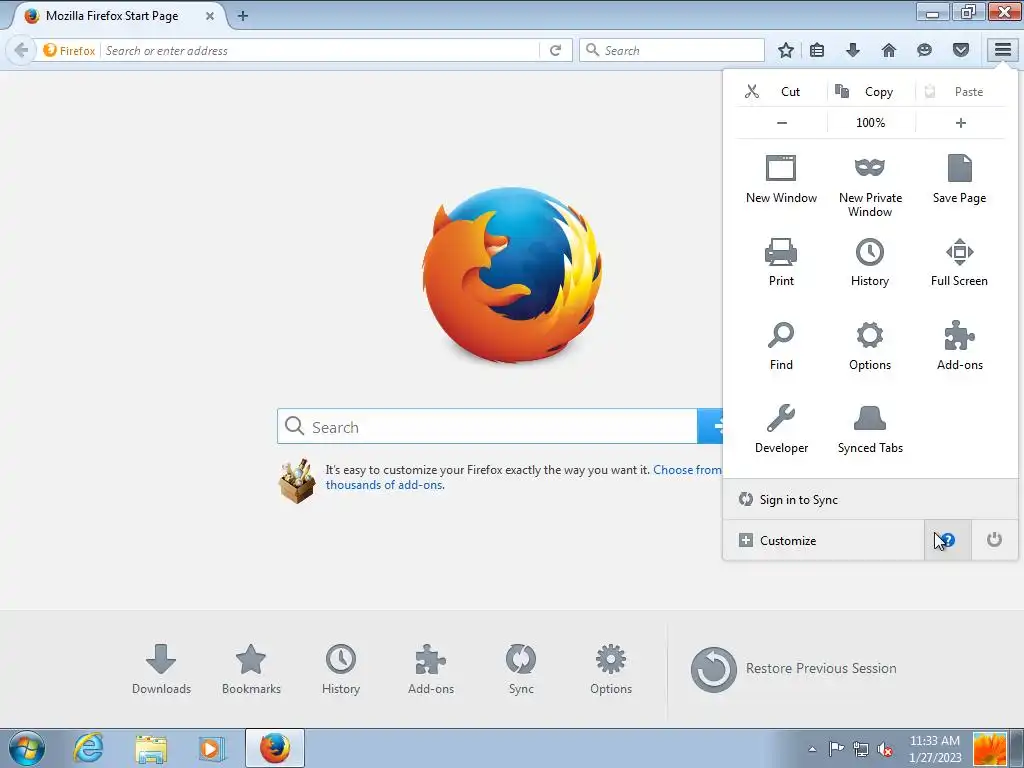1024x768 pixels.
Task: Open History from the menu panel
Action: pyautogui.click(x=870, y=262)
